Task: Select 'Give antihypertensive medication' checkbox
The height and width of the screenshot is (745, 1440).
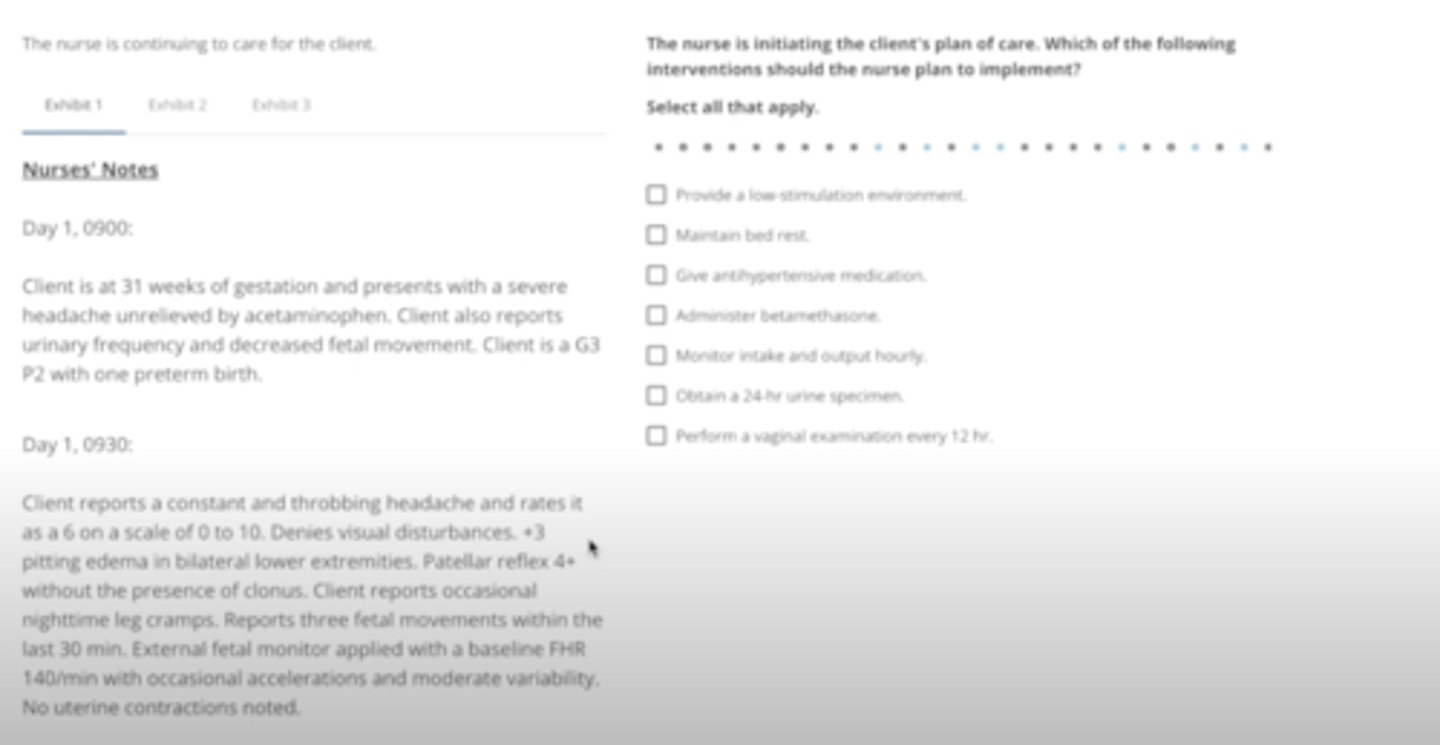Action: pos(656,275)
